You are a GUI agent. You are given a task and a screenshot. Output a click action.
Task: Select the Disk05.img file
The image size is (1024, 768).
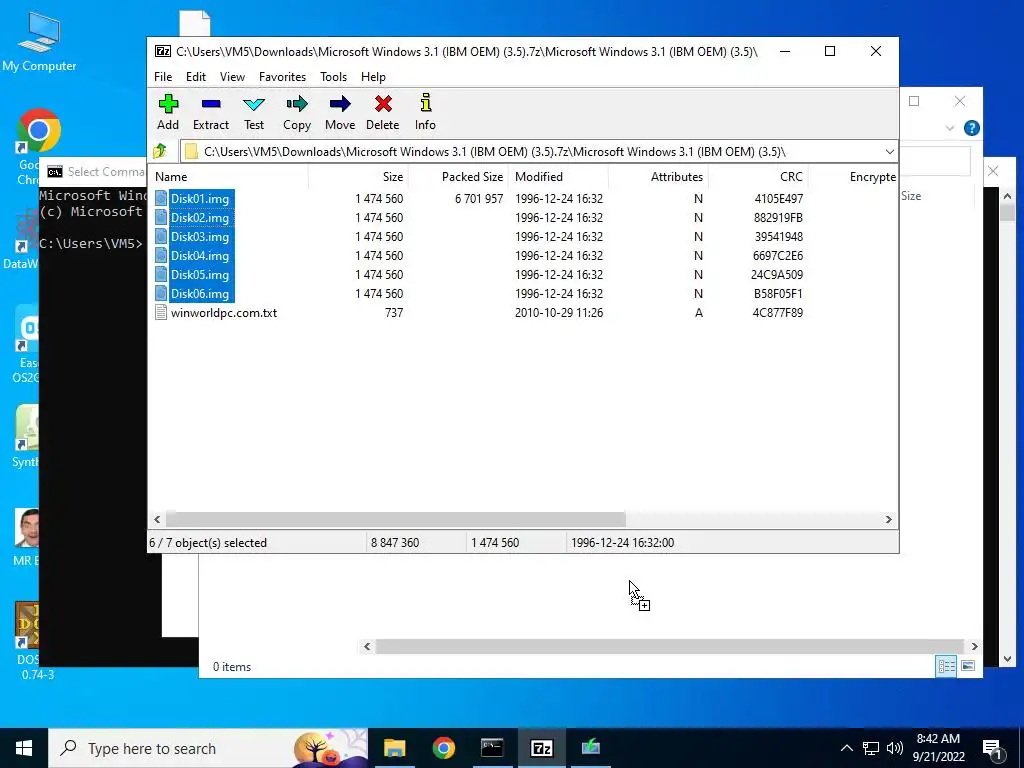(199, 274)
